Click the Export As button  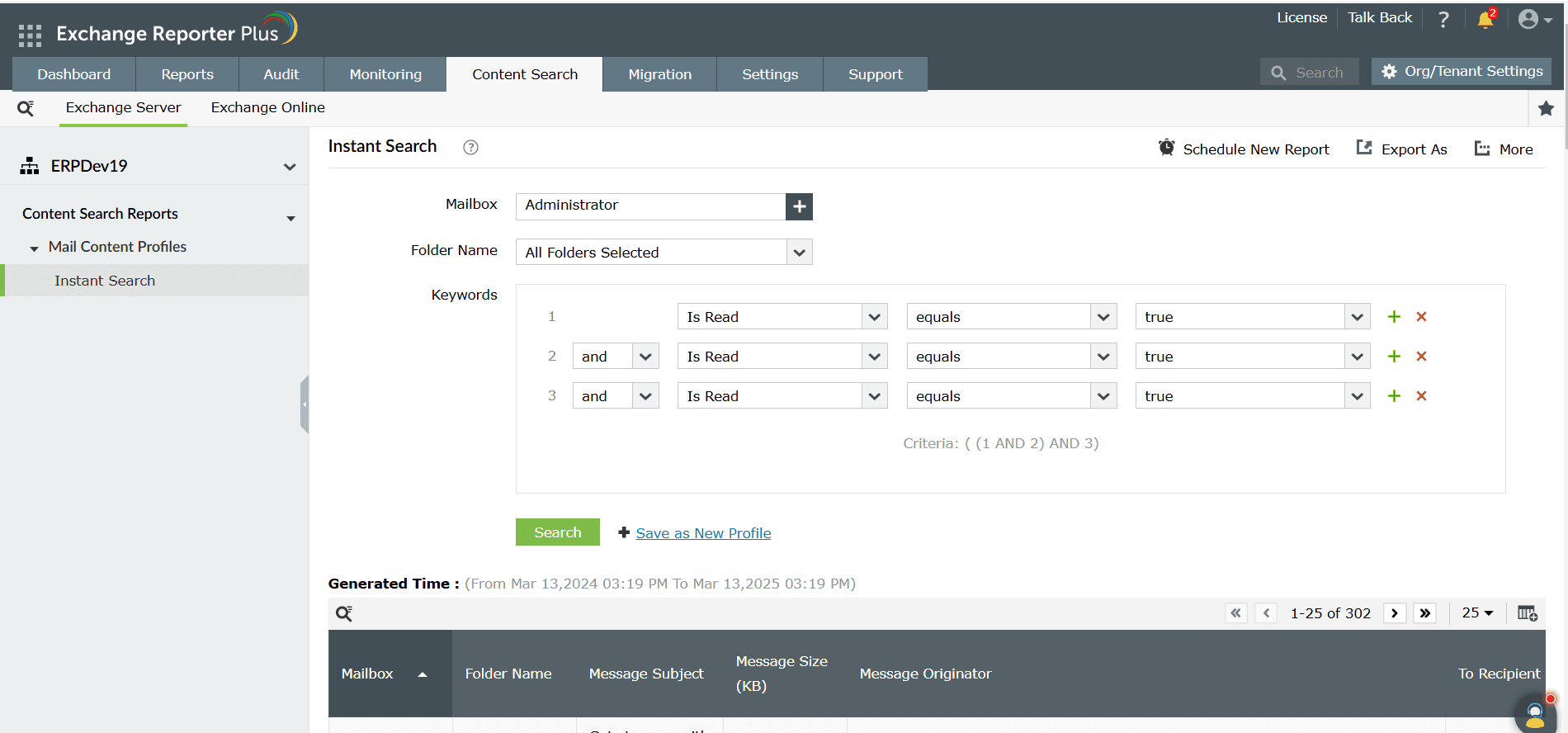coord(1401,149)
